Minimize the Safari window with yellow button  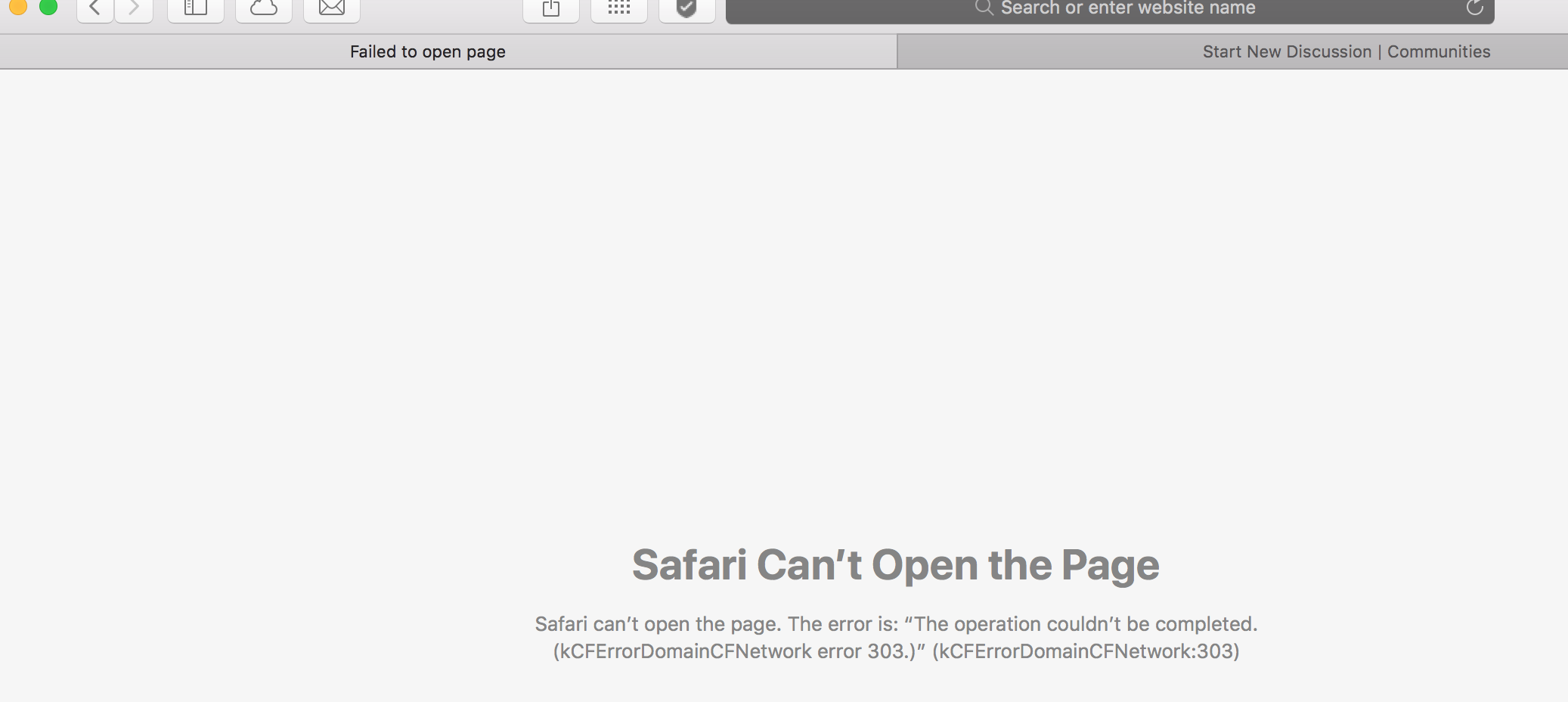coord(18,6)
